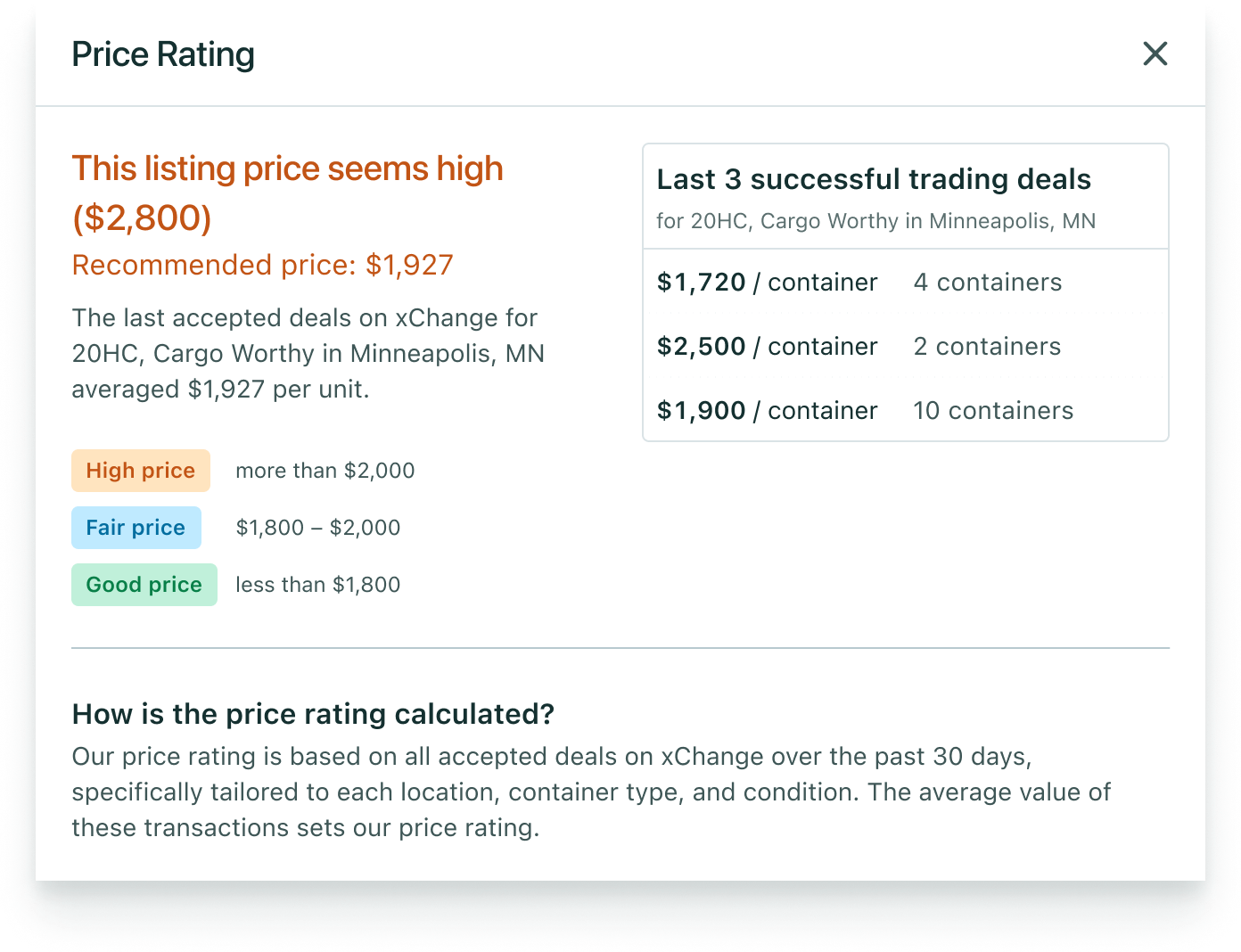Click the '10 containers' quantity
The width and height of the screenshot is (1241, 952).
pos(993,411)
